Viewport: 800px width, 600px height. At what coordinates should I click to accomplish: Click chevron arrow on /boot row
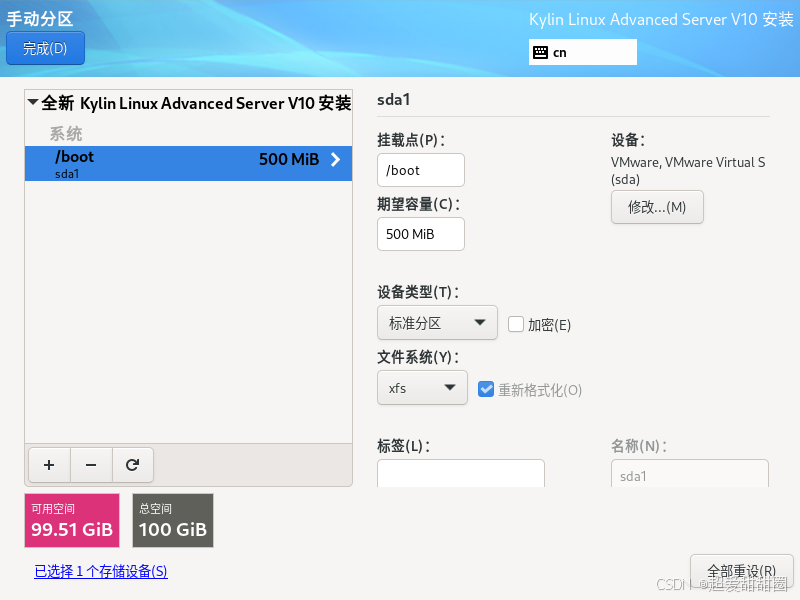(x=335, y=160)
